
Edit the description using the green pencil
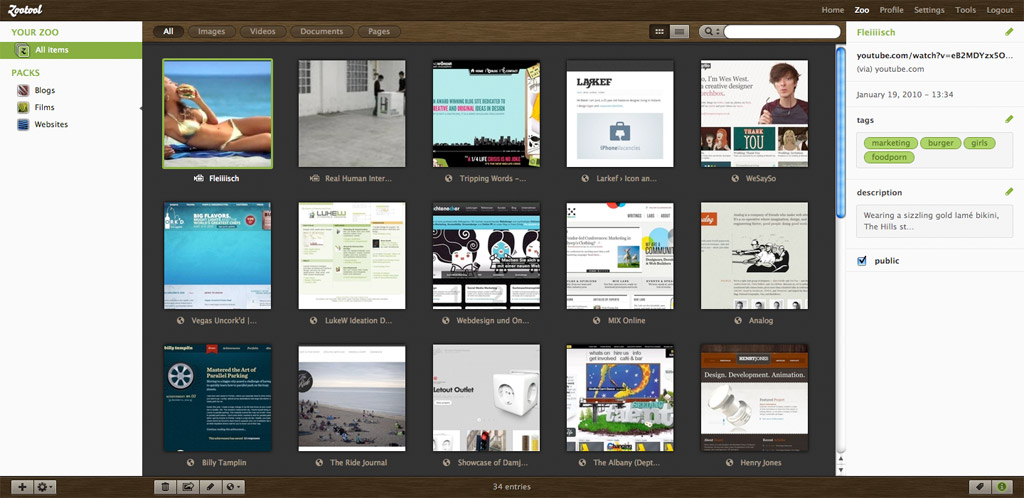(x=1009, y=192)
